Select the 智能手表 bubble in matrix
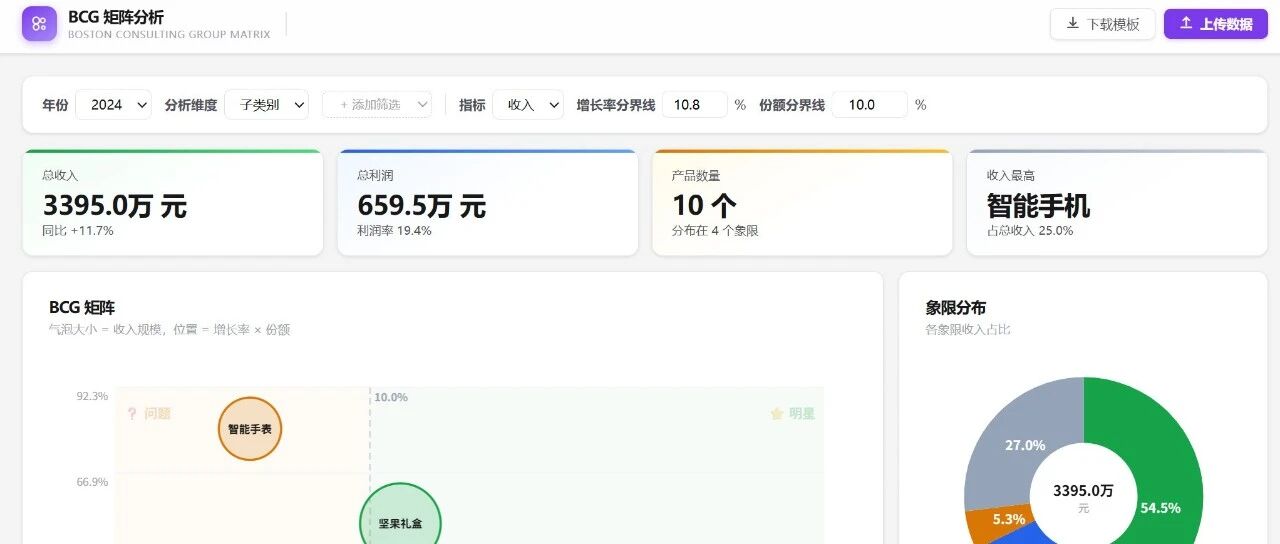1280x544 pixels. (250, 429)
